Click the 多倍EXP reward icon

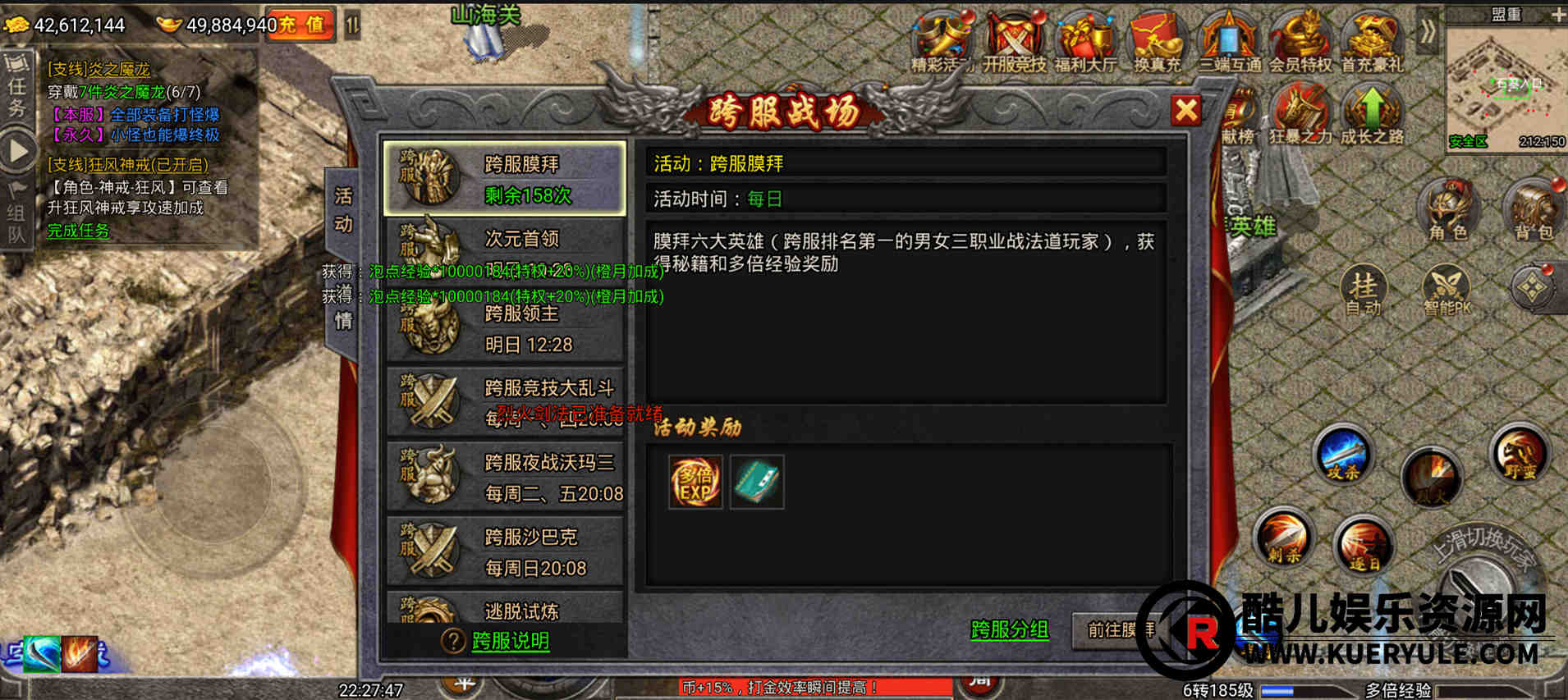click(695, 482)
